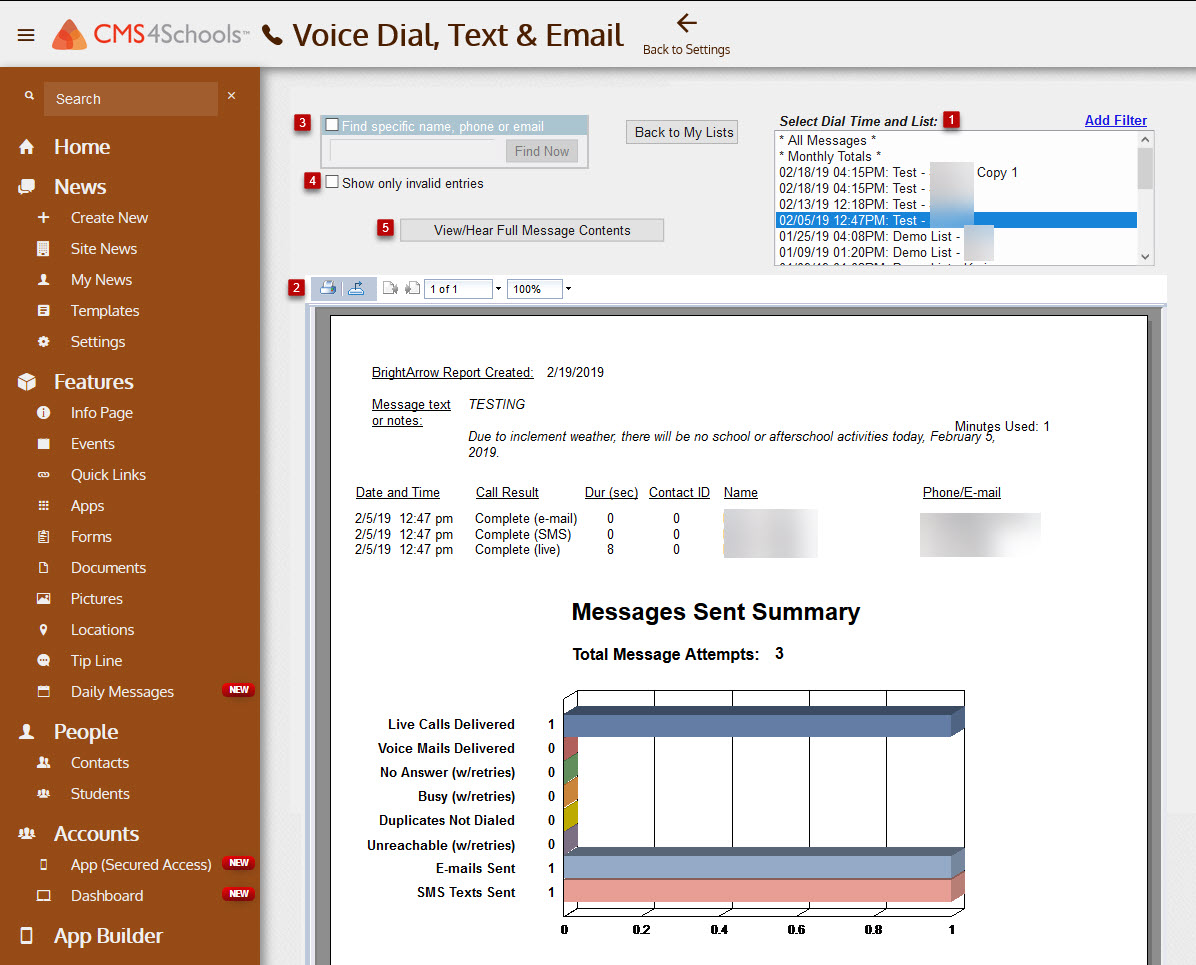This screenshot has width=1196, height=965.
Task: Click the Templates icon
Action: (x=43, y=310)
